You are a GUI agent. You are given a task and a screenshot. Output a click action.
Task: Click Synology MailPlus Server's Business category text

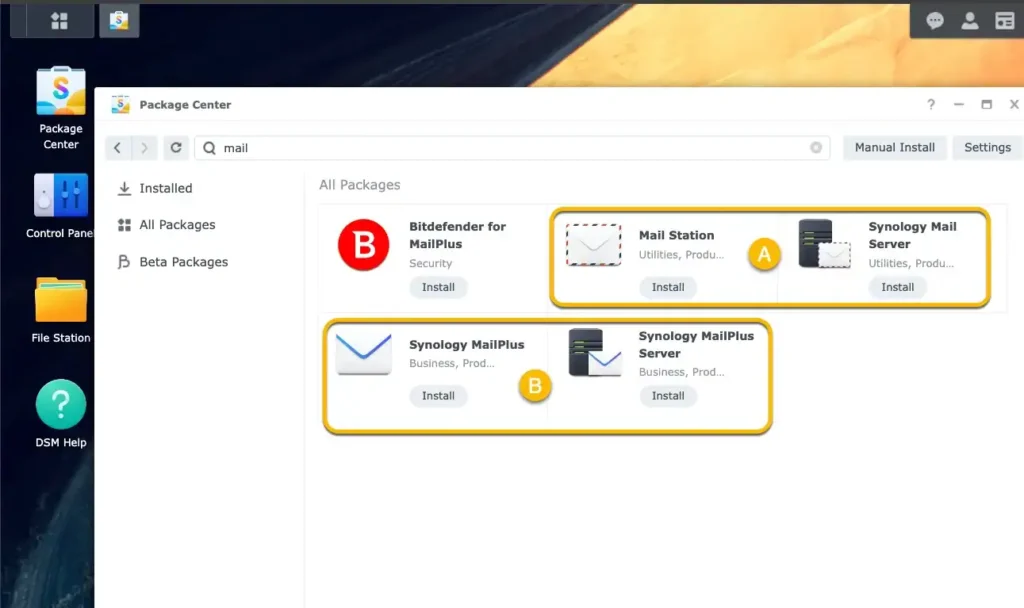[x=681, y=372]
